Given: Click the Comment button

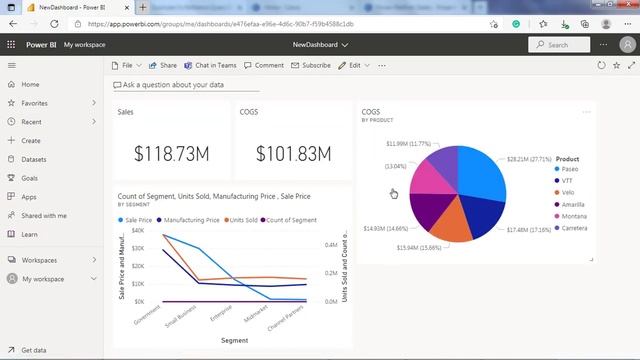Looking at the screenshot, I should tap(264, 65).
